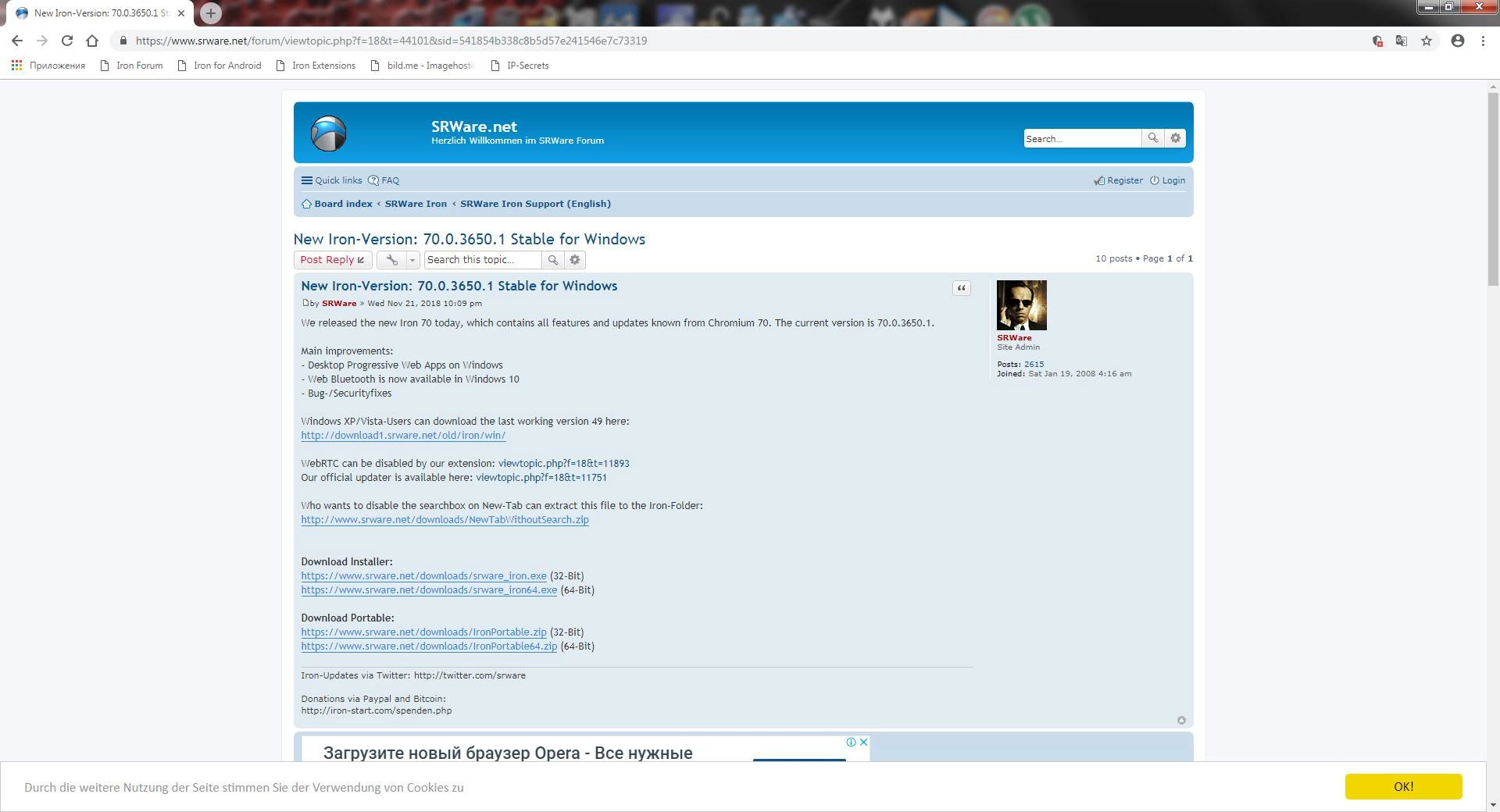Image resolution: width=1500 pixels, height=812 pixels.
Task: Quote the first post
Action: 962,288
